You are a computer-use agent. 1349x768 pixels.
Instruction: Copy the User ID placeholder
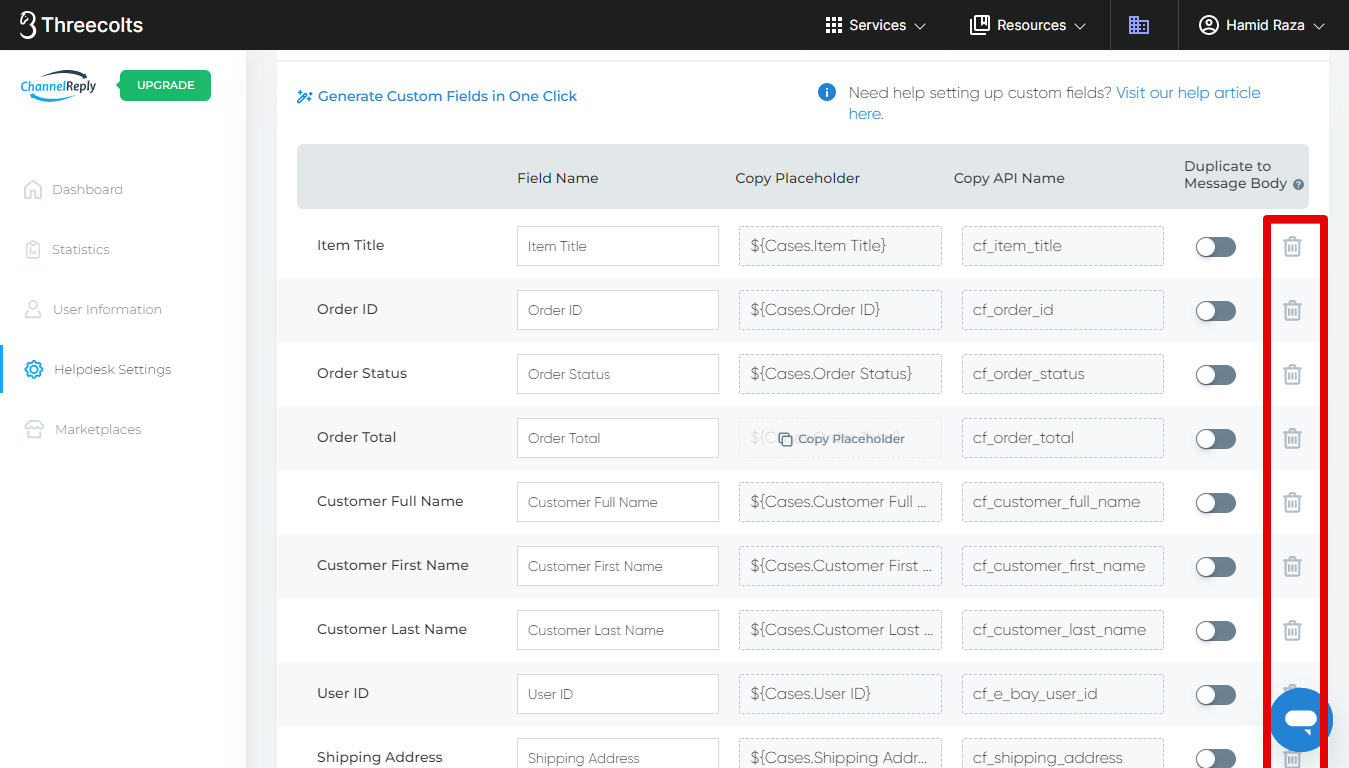pos(840,694)
